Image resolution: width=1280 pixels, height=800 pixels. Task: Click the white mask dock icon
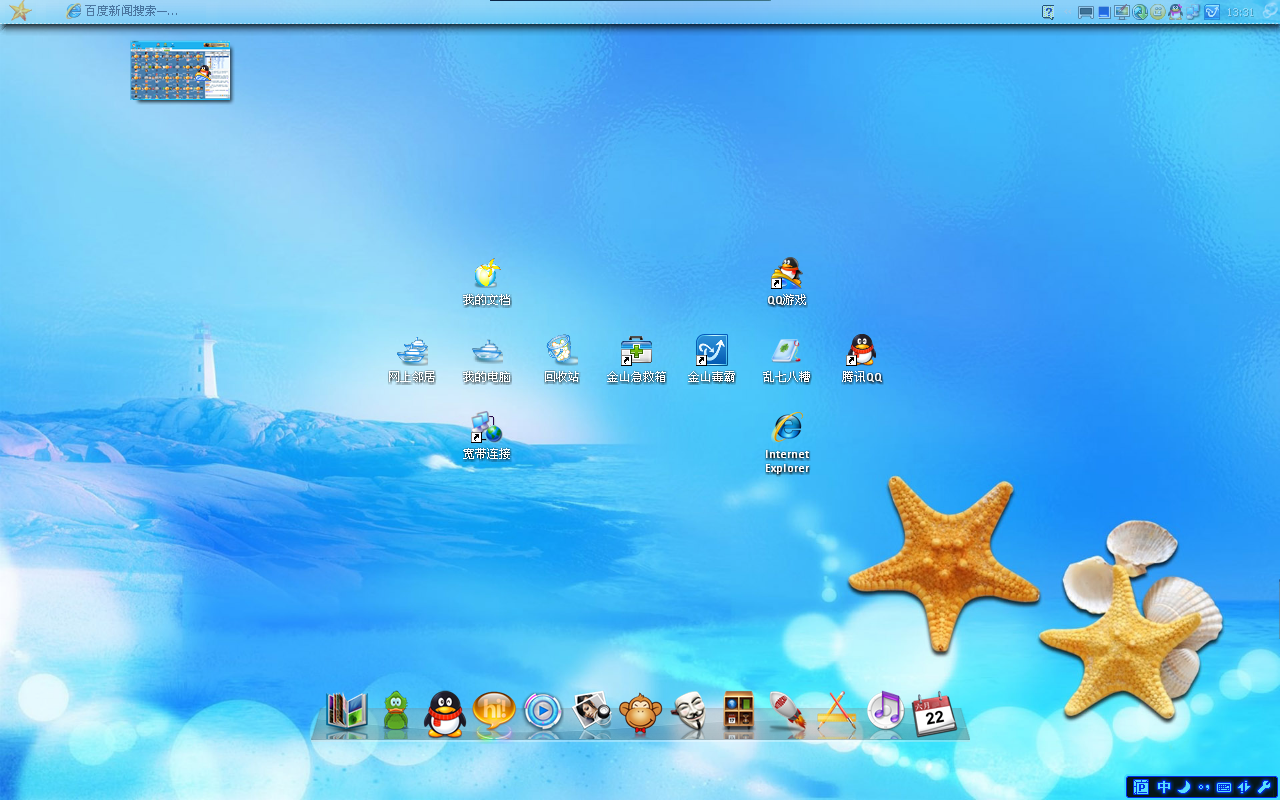(689, 712)
